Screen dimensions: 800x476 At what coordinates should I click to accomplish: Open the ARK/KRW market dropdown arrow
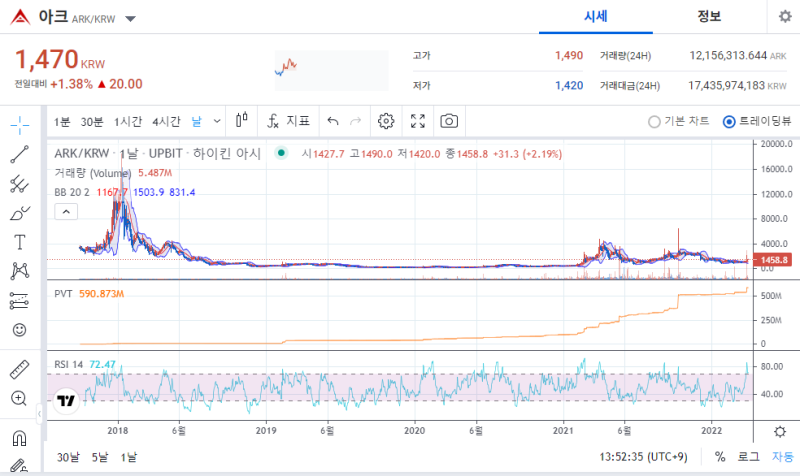click(x=131, y=19)
